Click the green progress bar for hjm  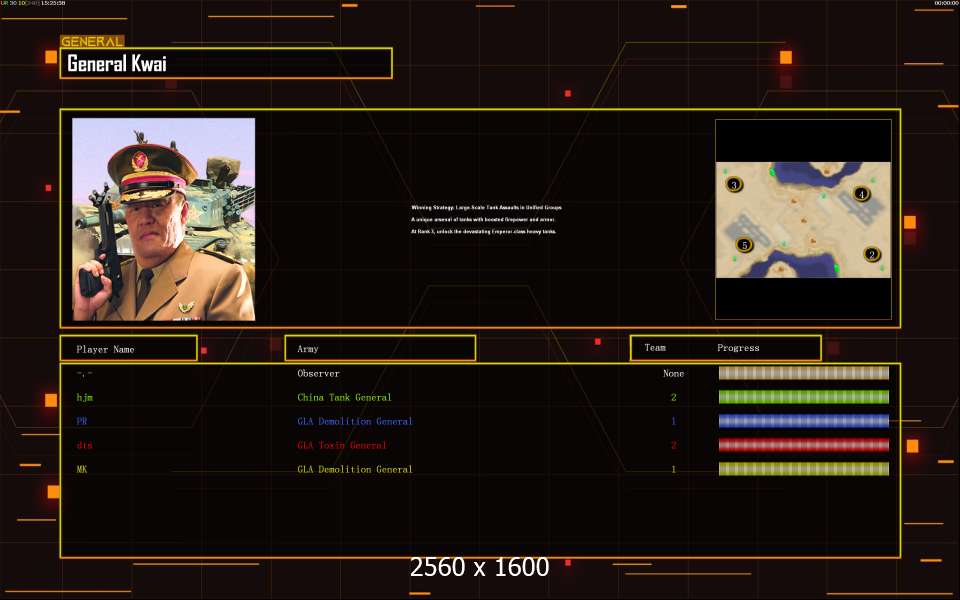(x=804, y=397)
